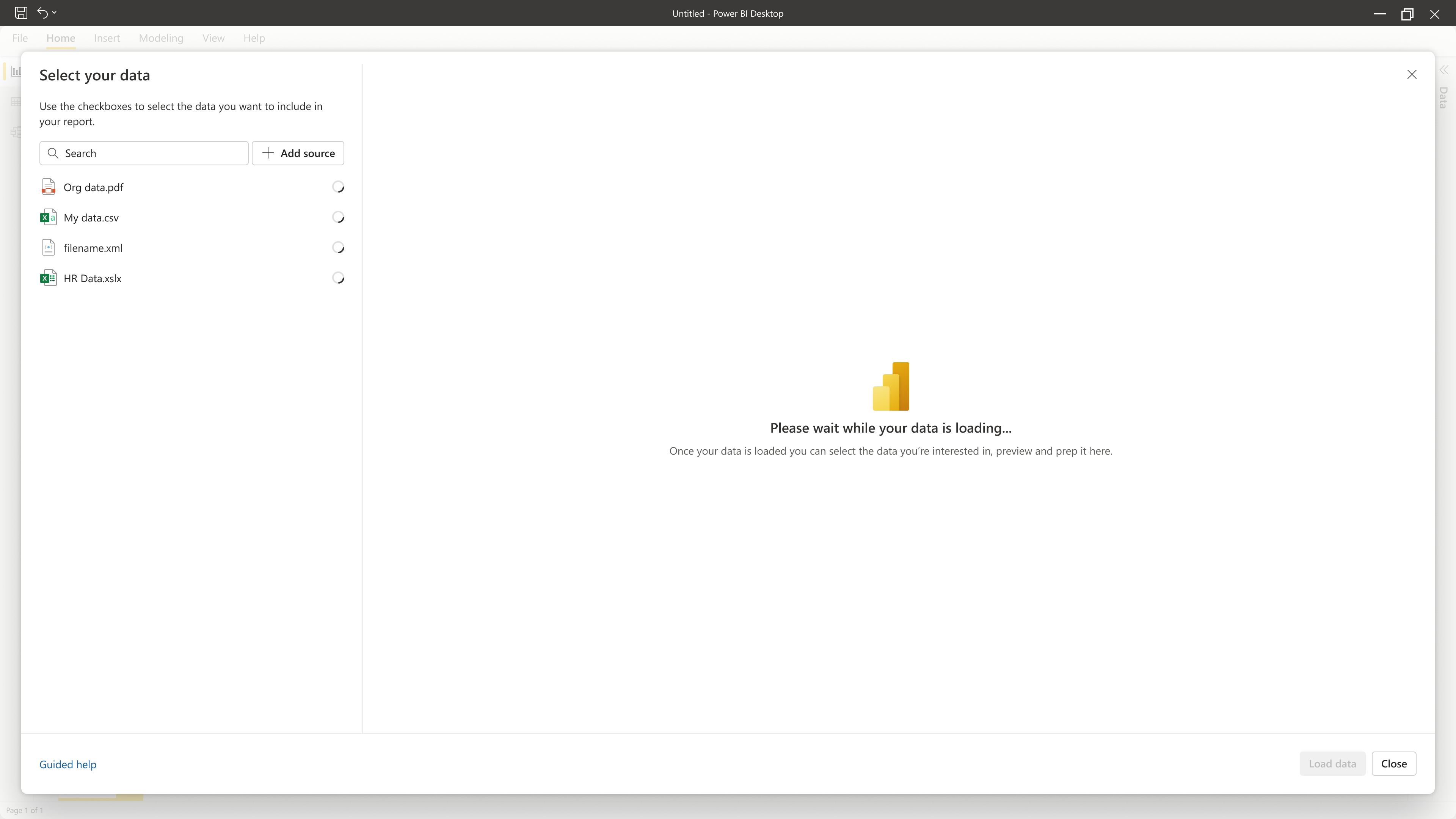Viewport: 1456px width, 819px height.
Task: Close the Select your data dialog
Action: (x=1411, y=75)
